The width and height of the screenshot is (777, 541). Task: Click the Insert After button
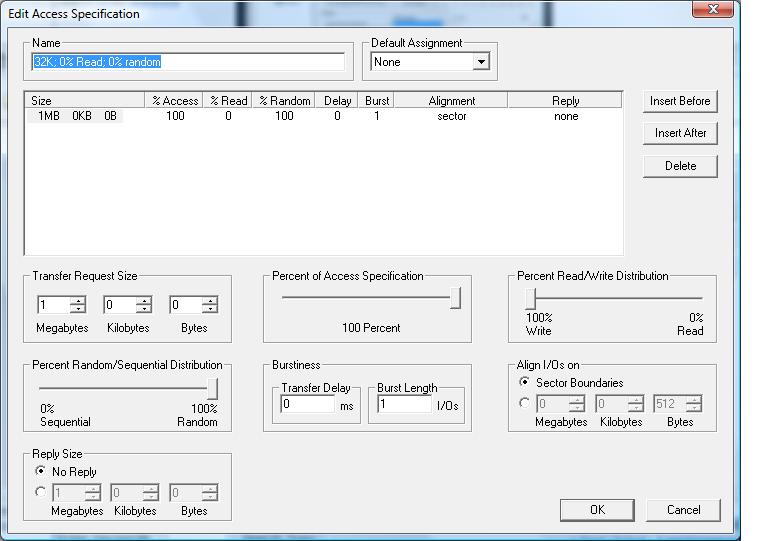coord(680,133)
